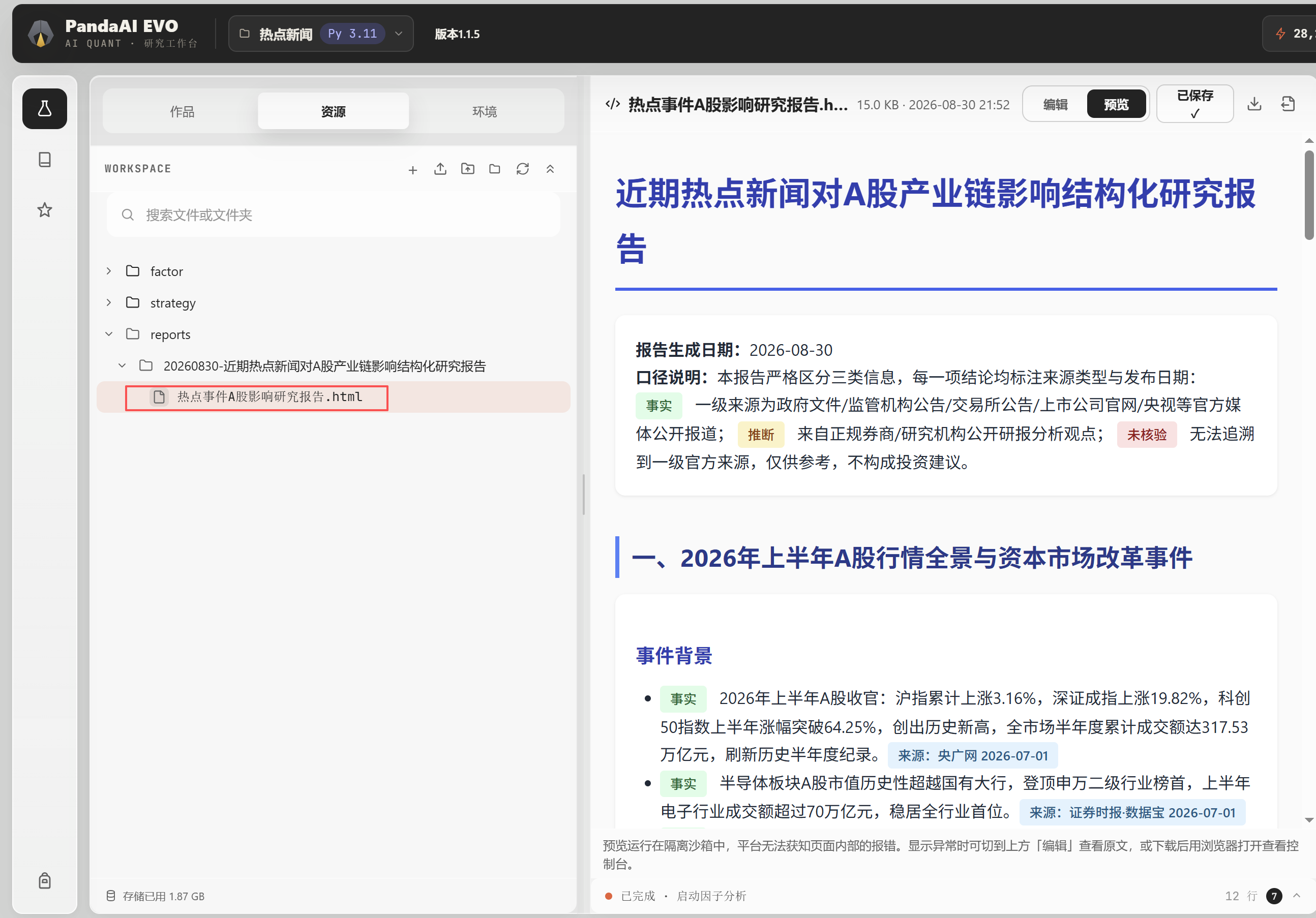Select the reports folder row
This screenshot has width=1316, height=918.
pos(333,334)
